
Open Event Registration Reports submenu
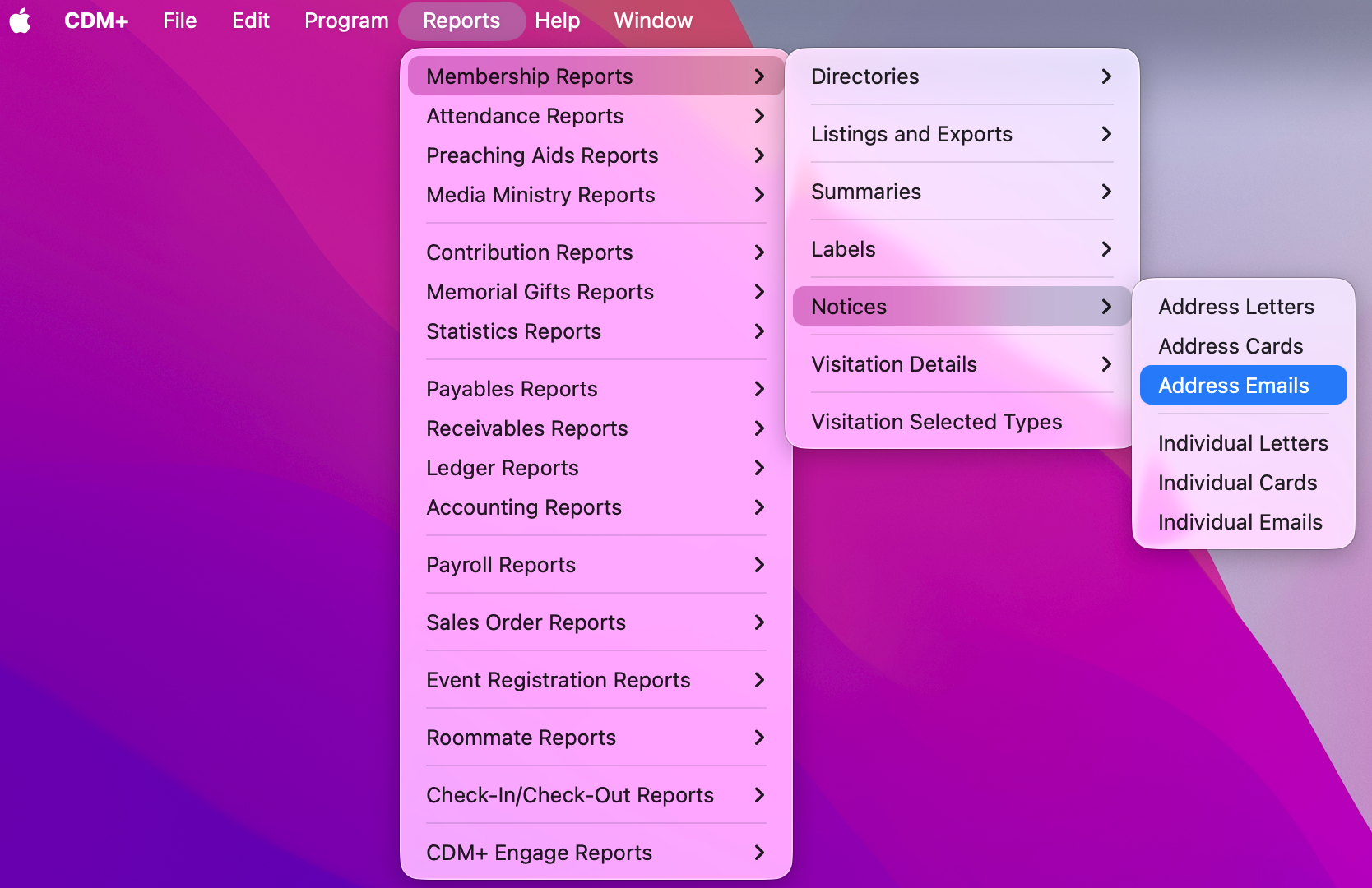coord(596,680)
